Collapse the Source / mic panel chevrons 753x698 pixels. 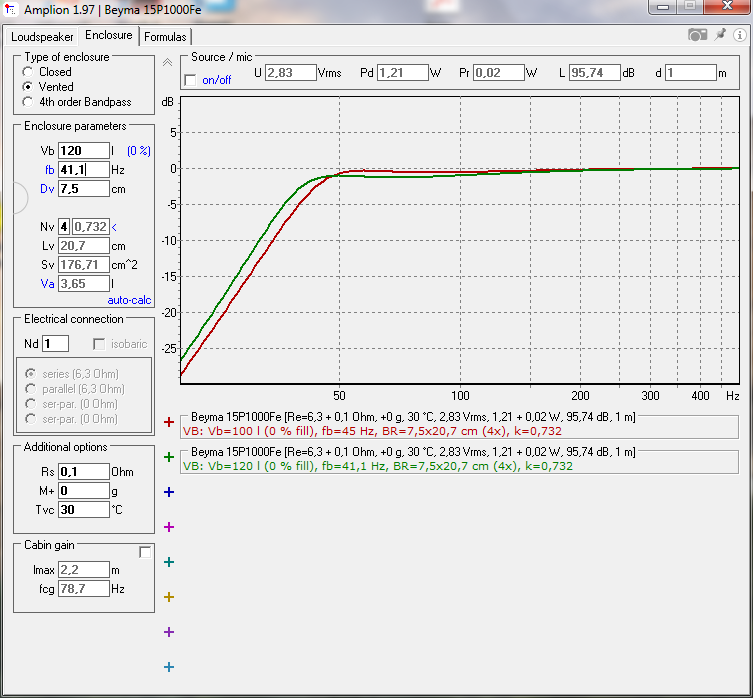pyautogui.click(x=167, y=62)
